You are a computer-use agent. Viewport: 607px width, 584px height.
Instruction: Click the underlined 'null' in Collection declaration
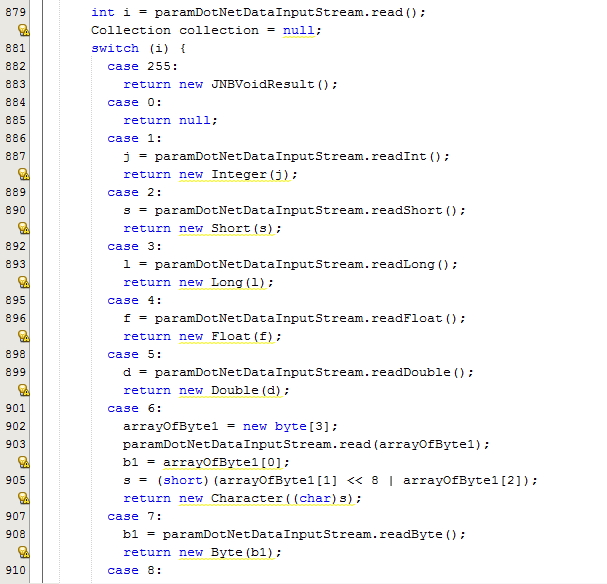pyautogui.click(x=298, y=30)
